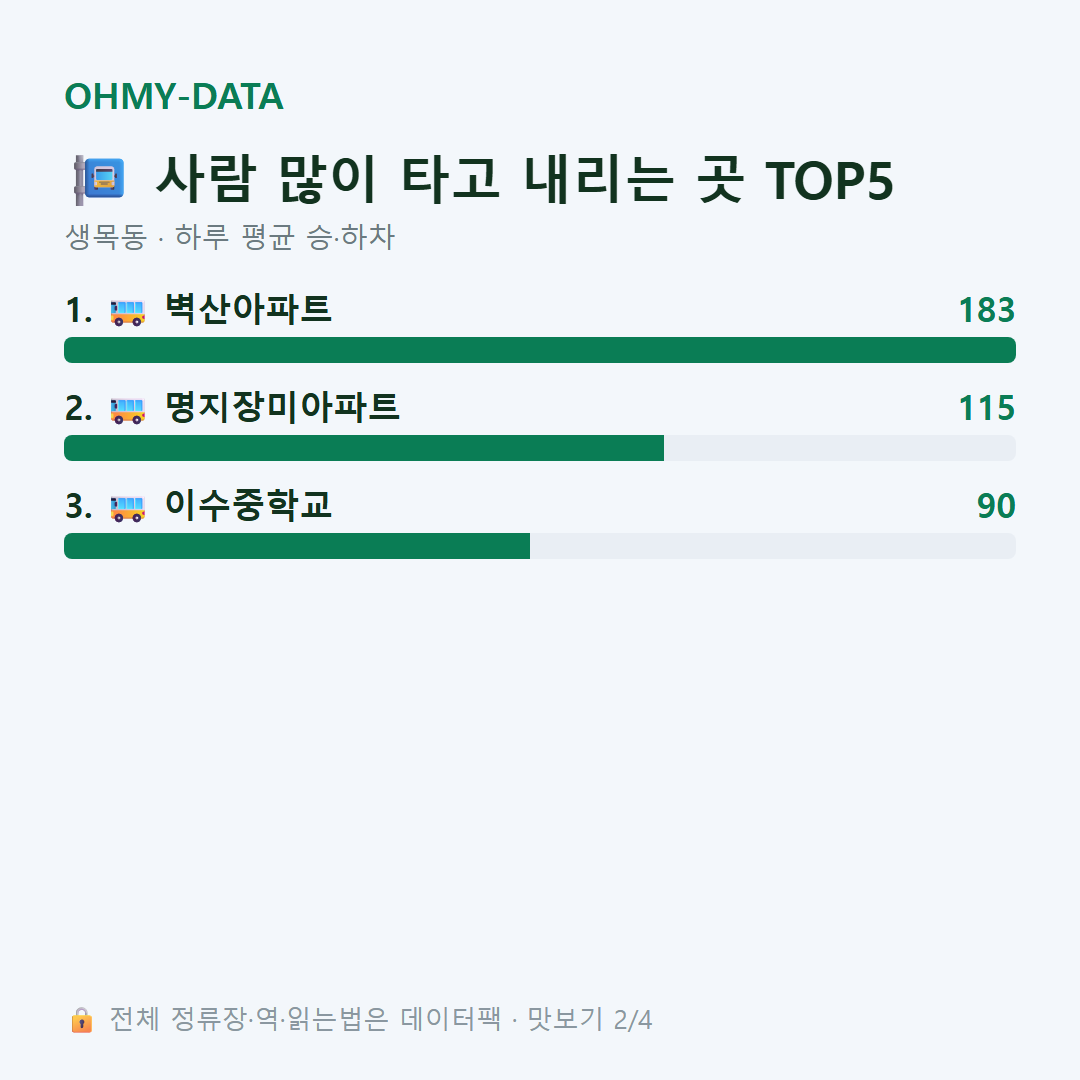Select the 명지장미아파트 stop name

(282, 406)
